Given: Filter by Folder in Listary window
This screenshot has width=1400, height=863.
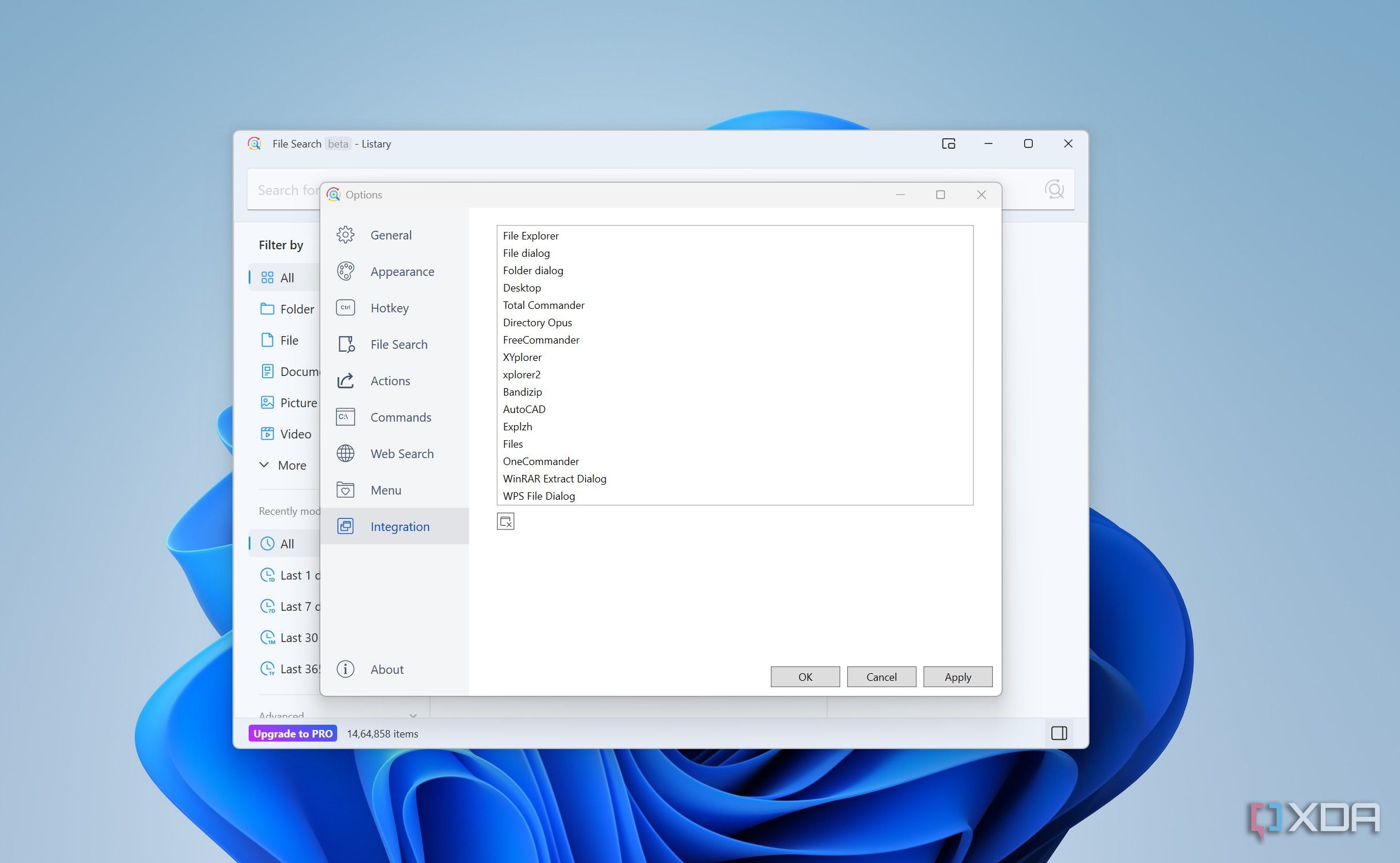Looking at the screenshot, I should coord(287,309).
